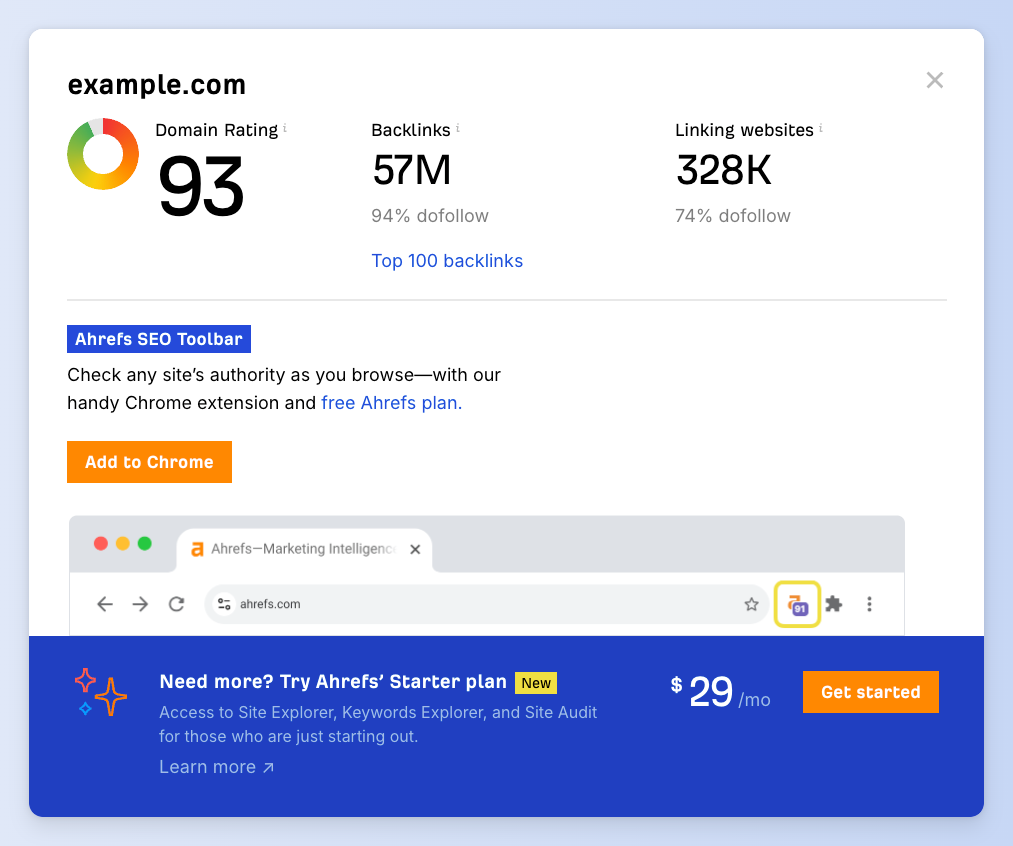Click the browser back arrow
Viewport: 1013px width, 846px height.
[105, 604]
